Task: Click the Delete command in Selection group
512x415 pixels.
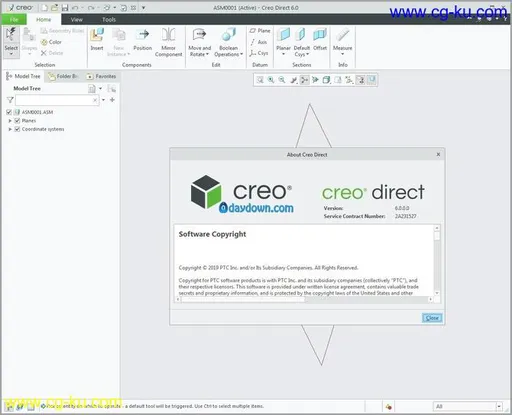Action: [x=52, y=53]
